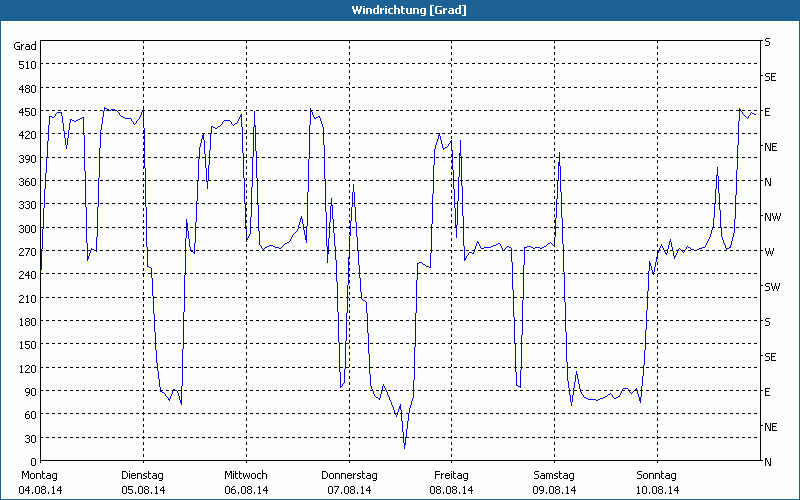
Task: Click the 270 degree axis label
Action: click(x=27, y=252)
